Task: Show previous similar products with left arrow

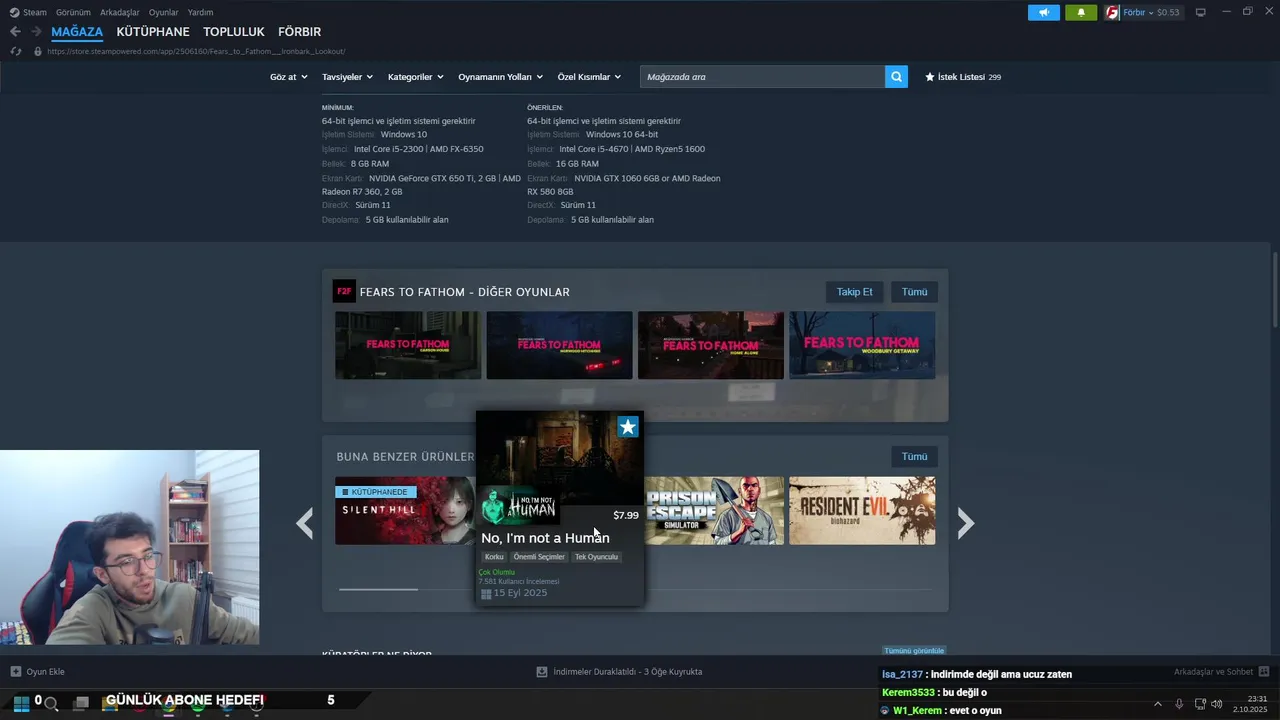Action: click(x=305, y=523)
